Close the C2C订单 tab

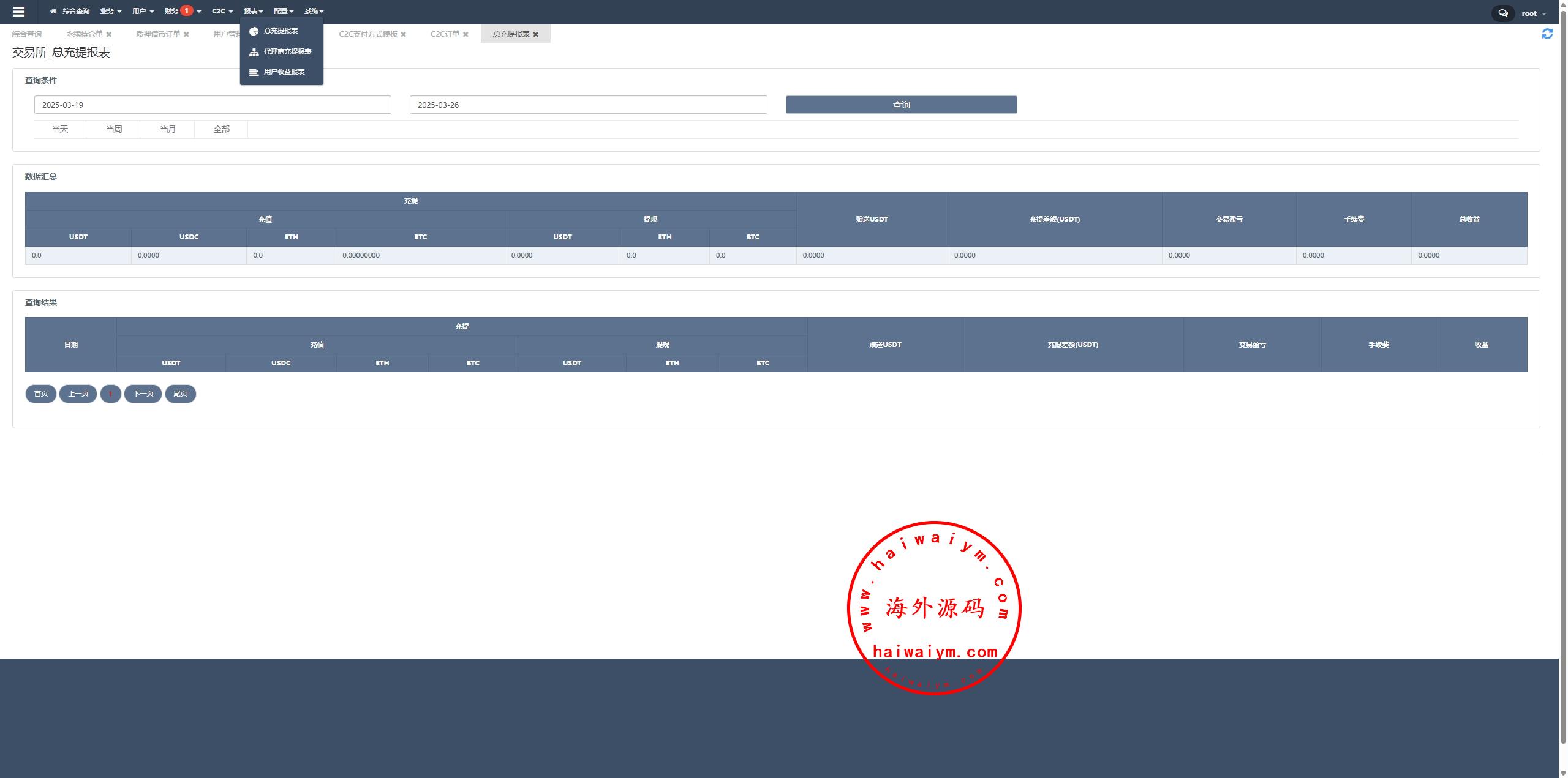pyautogui.click(x=466, y=34)
